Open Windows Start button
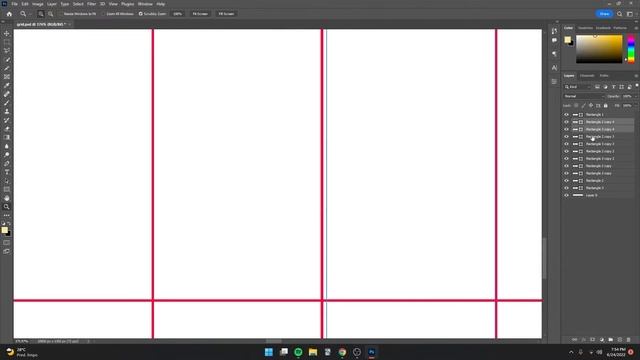Screen dimensions: 640x360 269,352
